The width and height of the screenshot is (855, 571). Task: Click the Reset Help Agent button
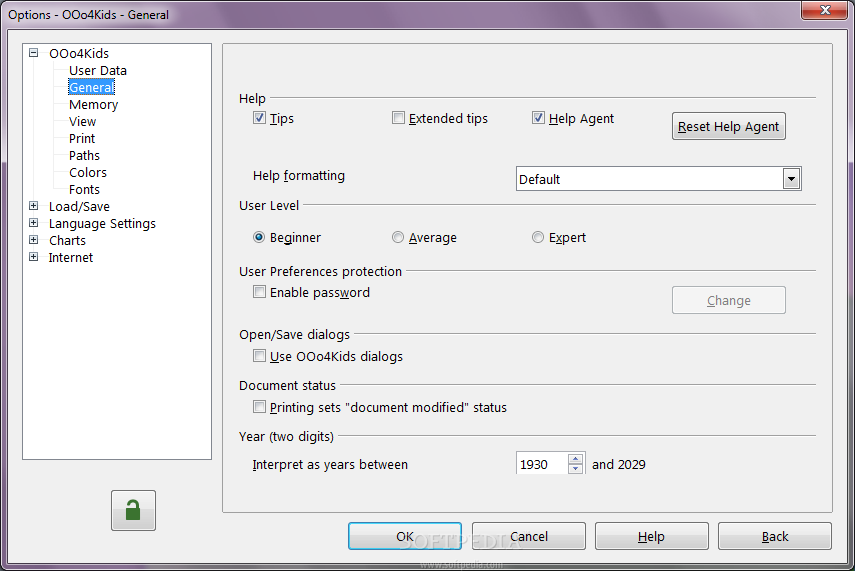point(728,126)
